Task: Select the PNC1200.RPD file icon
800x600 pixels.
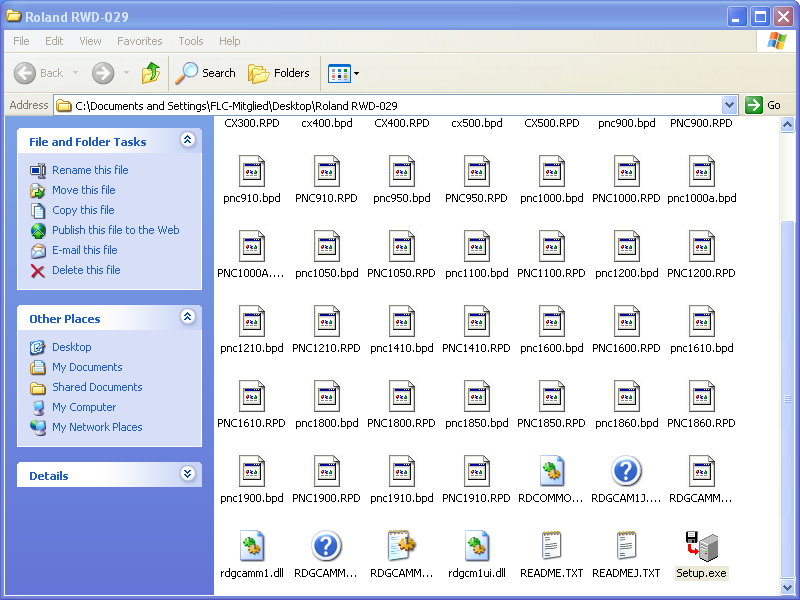Action: 702,246
